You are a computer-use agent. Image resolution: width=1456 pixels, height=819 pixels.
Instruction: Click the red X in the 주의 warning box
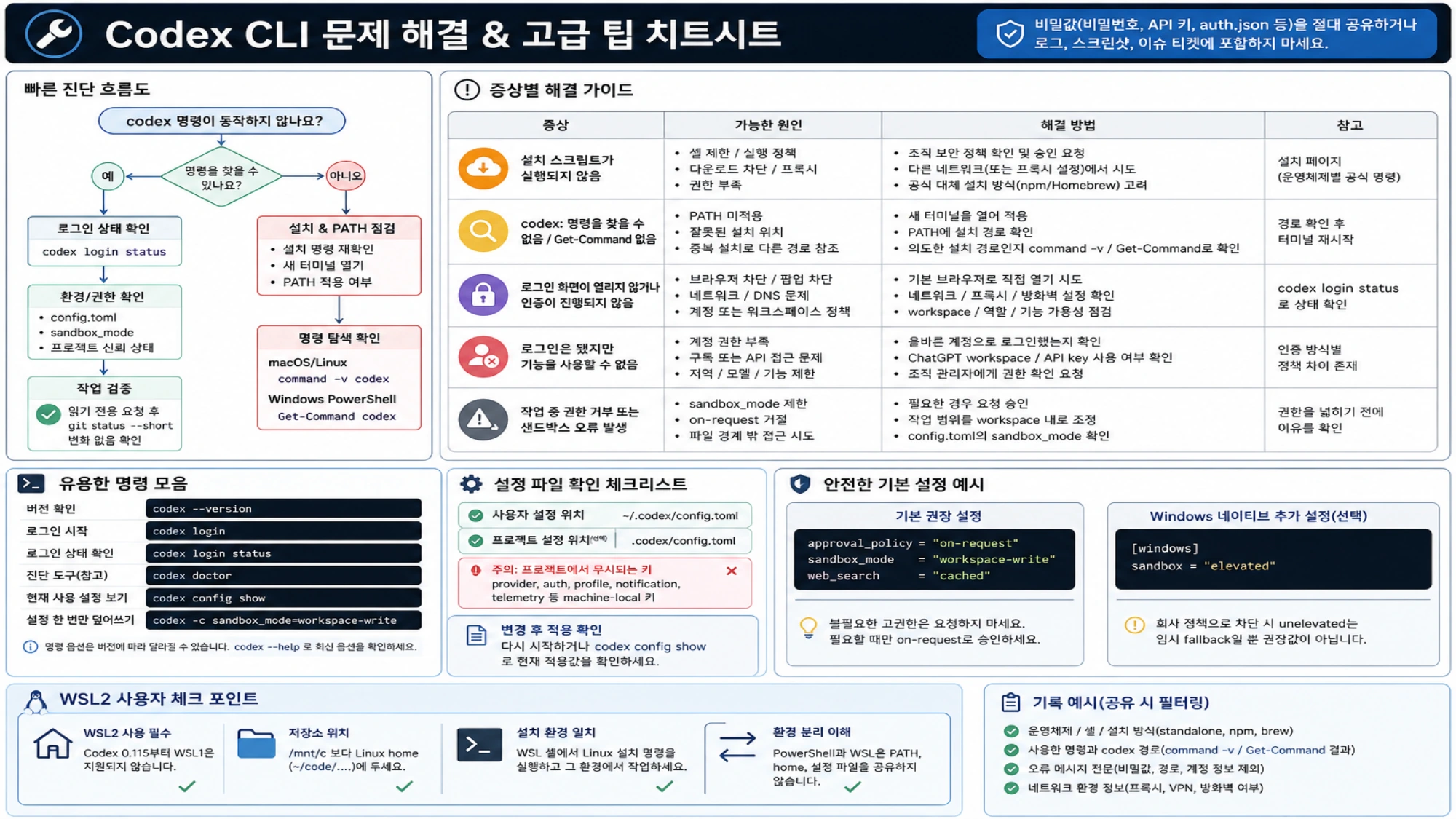pos(732,571)
